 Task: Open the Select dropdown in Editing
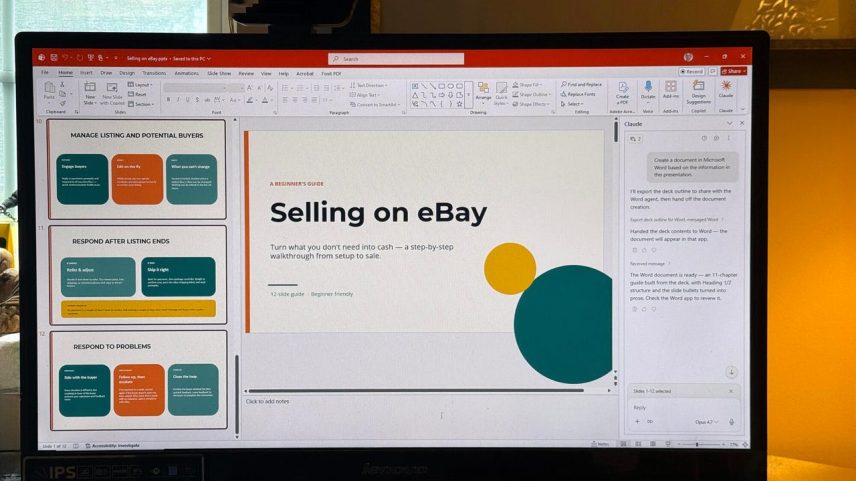(572, 104)
